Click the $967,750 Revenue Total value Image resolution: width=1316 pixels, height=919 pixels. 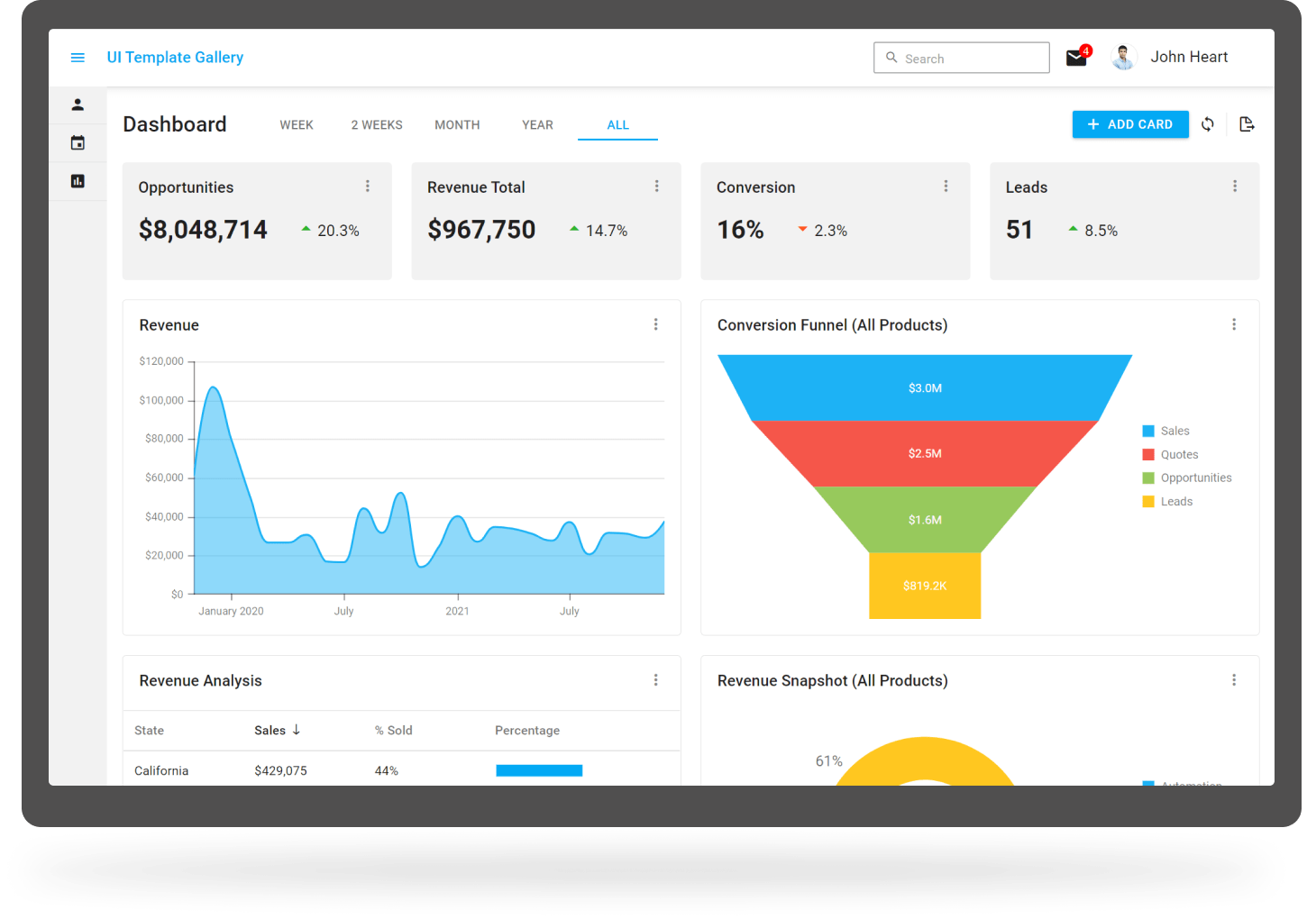tap(481, 230)
